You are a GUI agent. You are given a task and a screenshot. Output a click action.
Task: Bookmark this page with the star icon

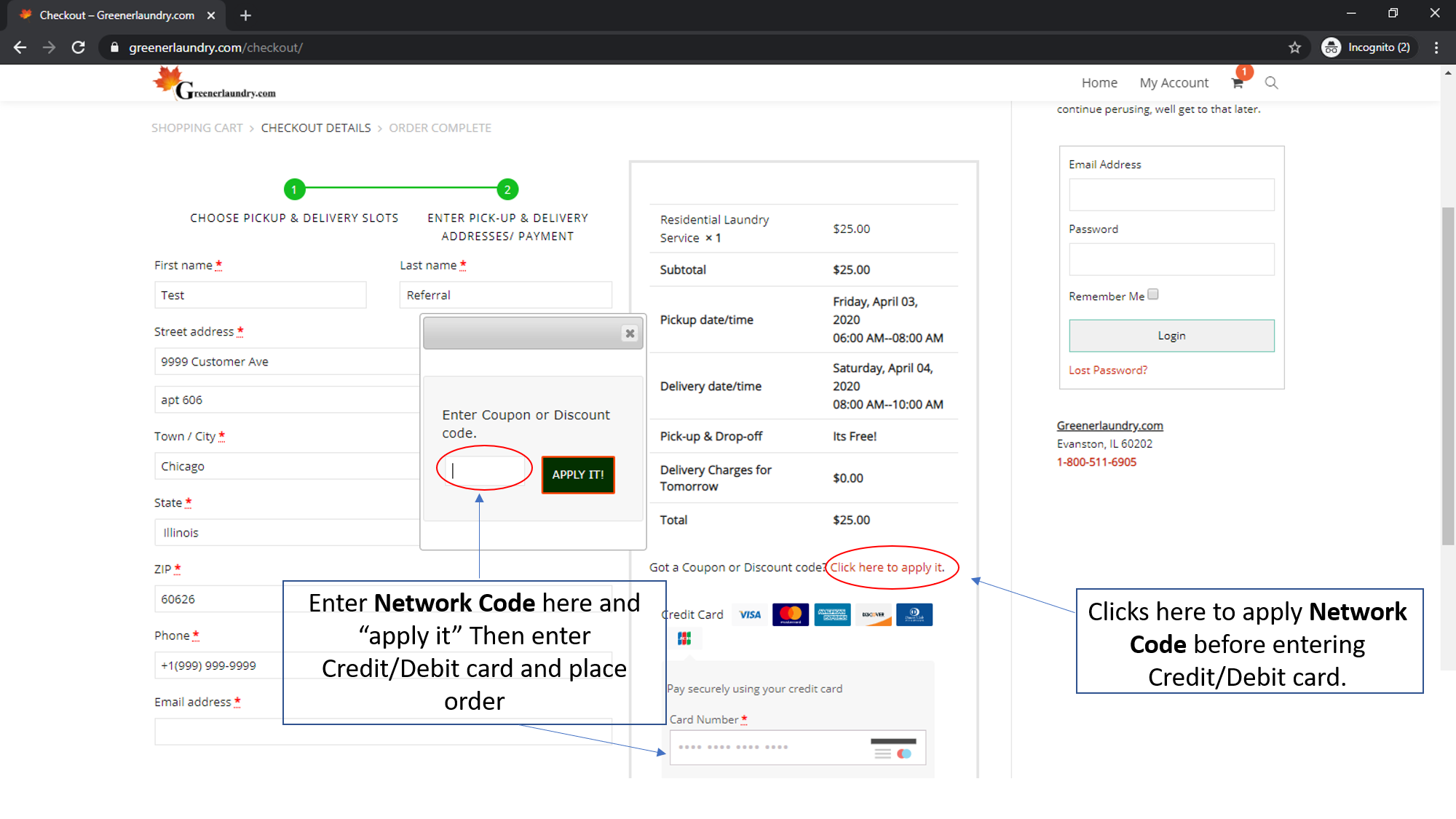(1295, 47)
